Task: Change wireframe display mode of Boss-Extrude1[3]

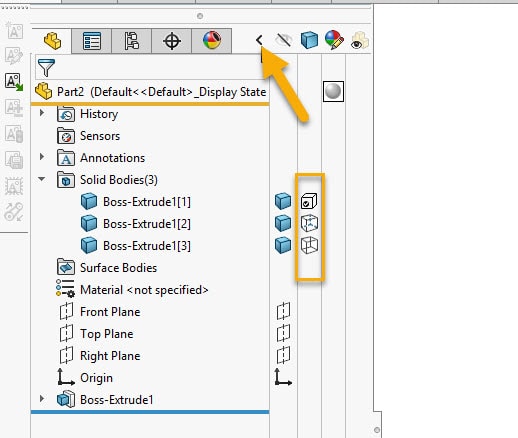Action: (309, 245)
